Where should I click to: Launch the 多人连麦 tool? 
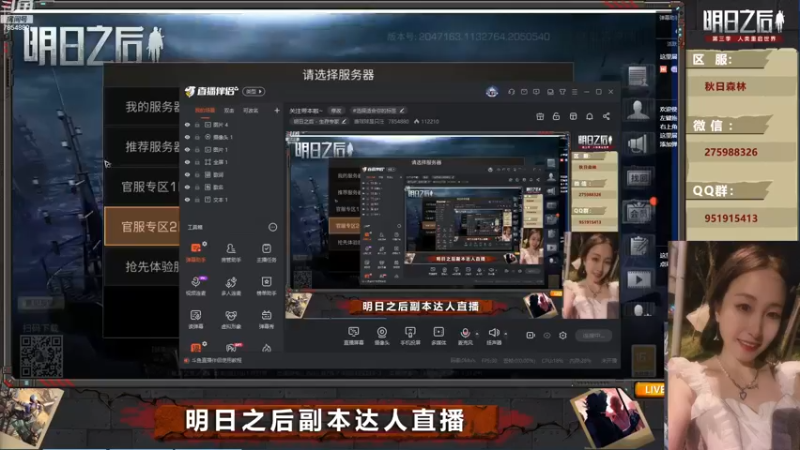coord(231,285)
